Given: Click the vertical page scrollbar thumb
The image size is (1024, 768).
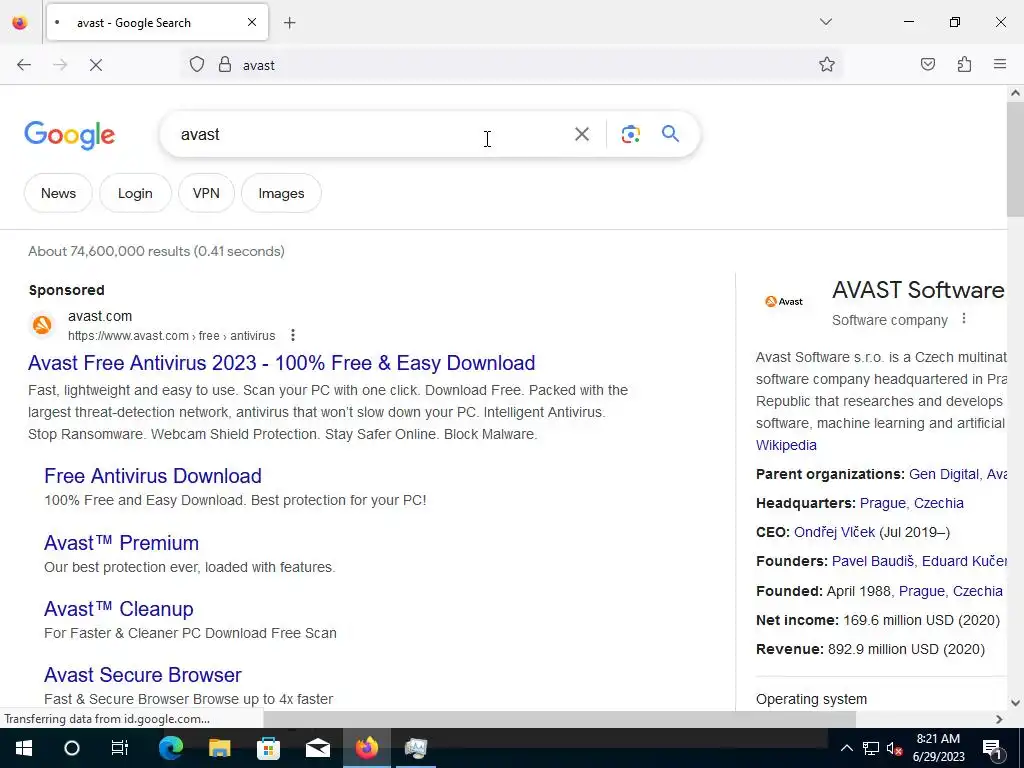Looking at the screenshot, I should tap(1015, 159).
